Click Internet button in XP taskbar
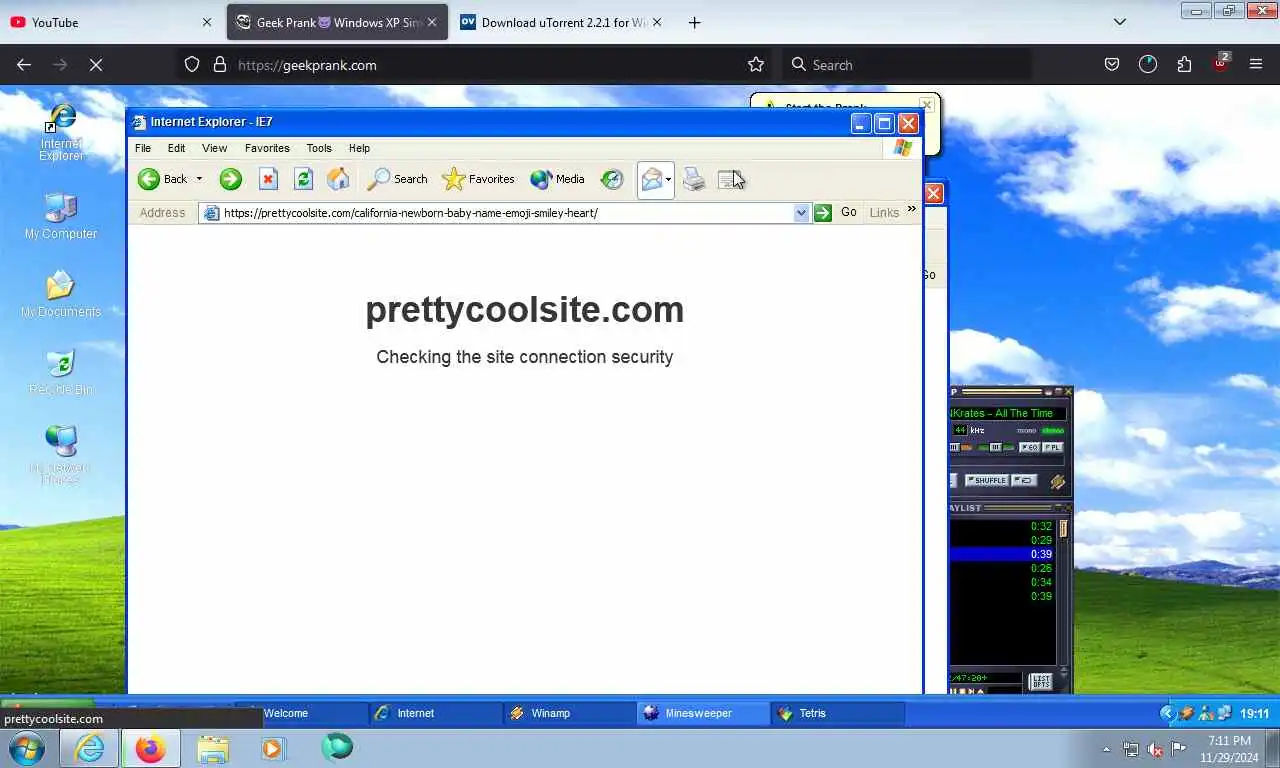 tap(435, 713)
